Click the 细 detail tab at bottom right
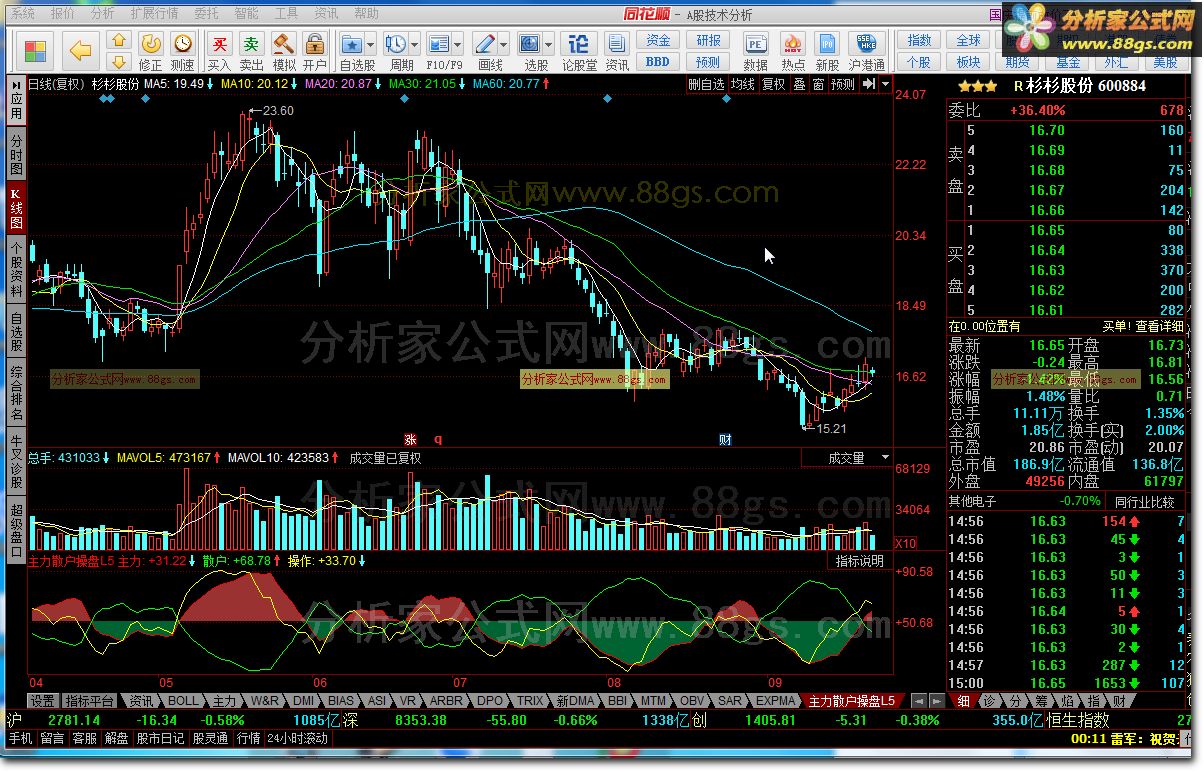This screenshot has width=1204, height=771. click(962, 701)
